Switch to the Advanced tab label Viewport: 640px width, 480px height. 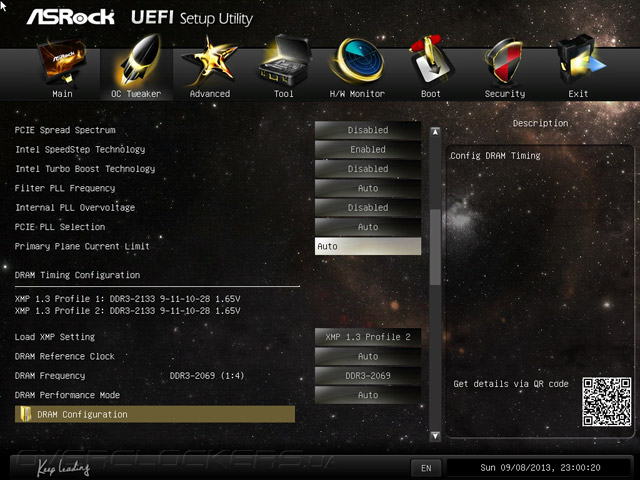210,94
